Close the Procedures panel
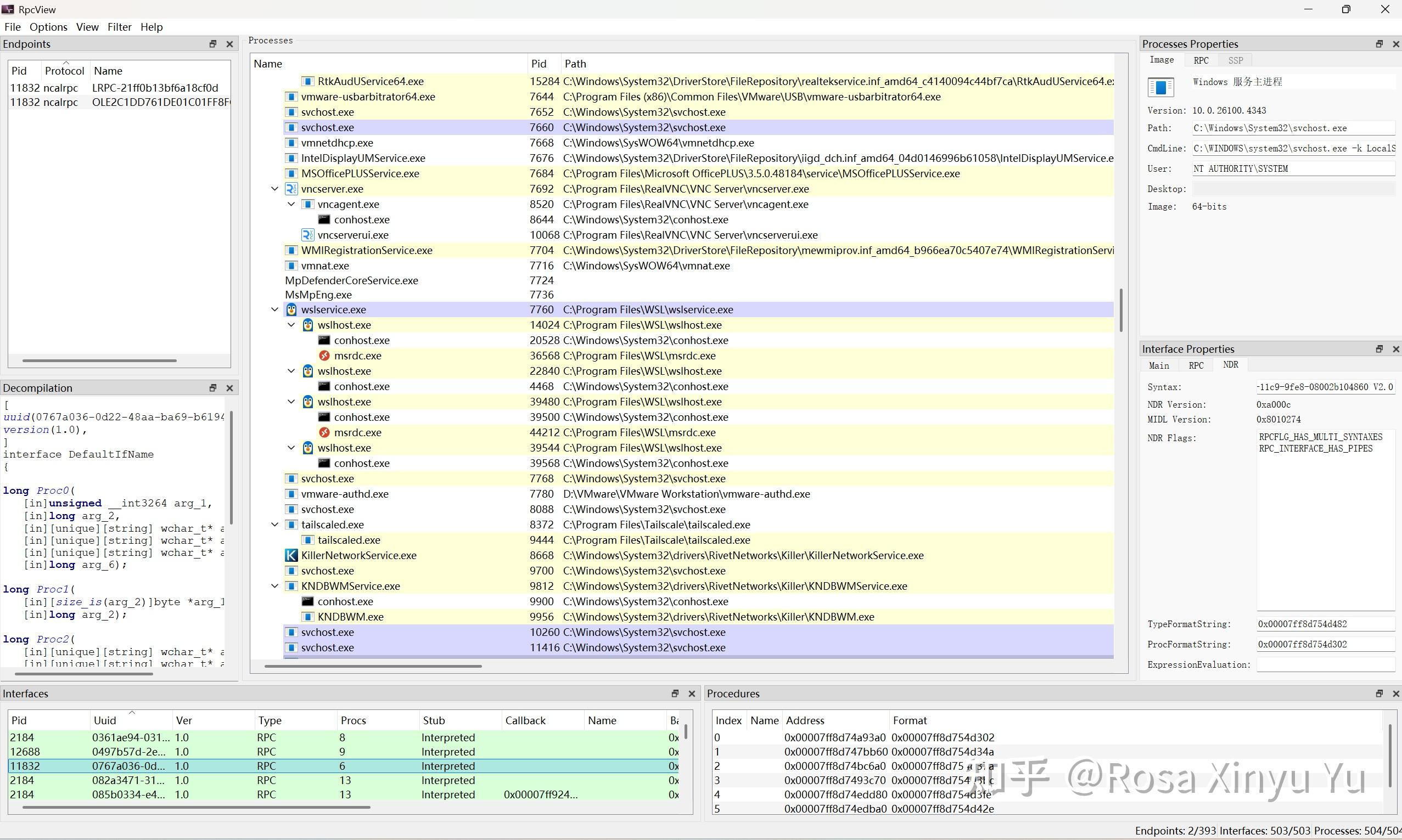This screenshot has width=1402, height=840. (1396, 694)
